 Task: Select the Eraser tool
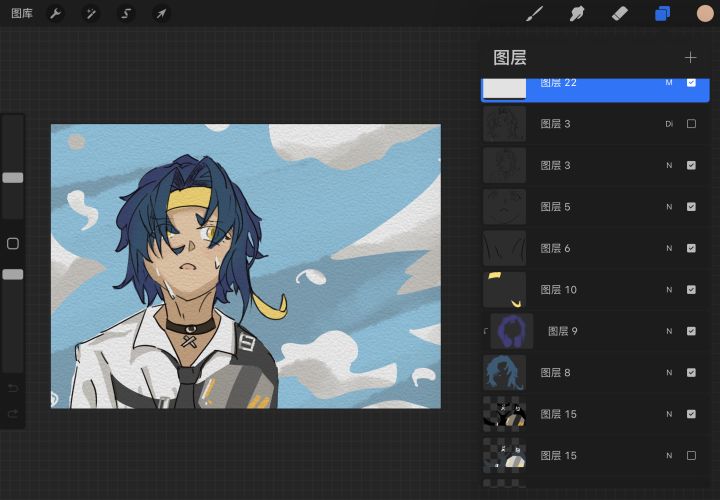619,14
